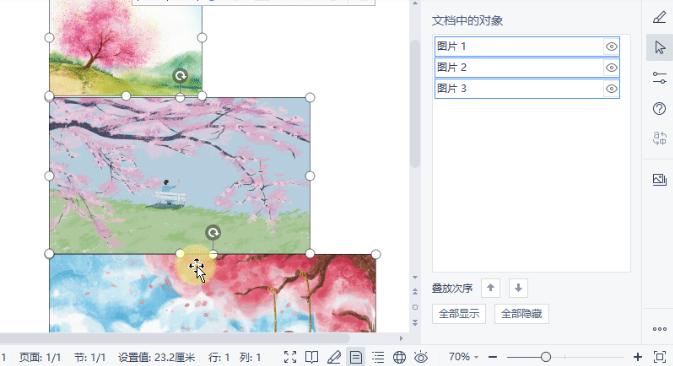Select 图片 3 in the object list
The image size is (673, 366).
(x=527, y=88)
